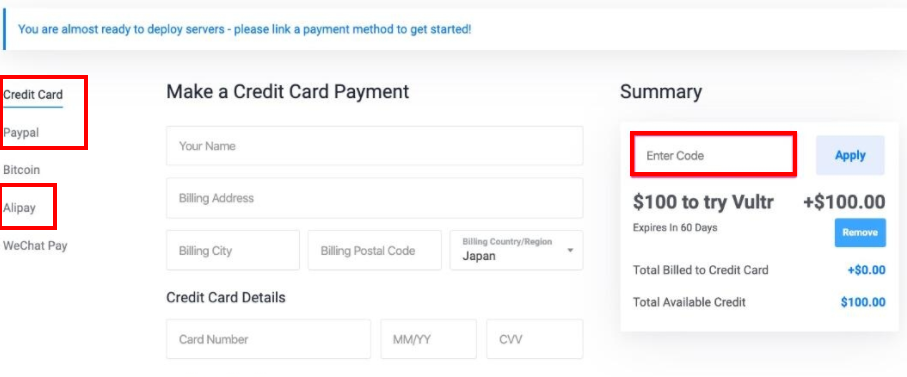
Task: Open the Billing Country/Region dropdown arrow
Action: coord(570,250)
